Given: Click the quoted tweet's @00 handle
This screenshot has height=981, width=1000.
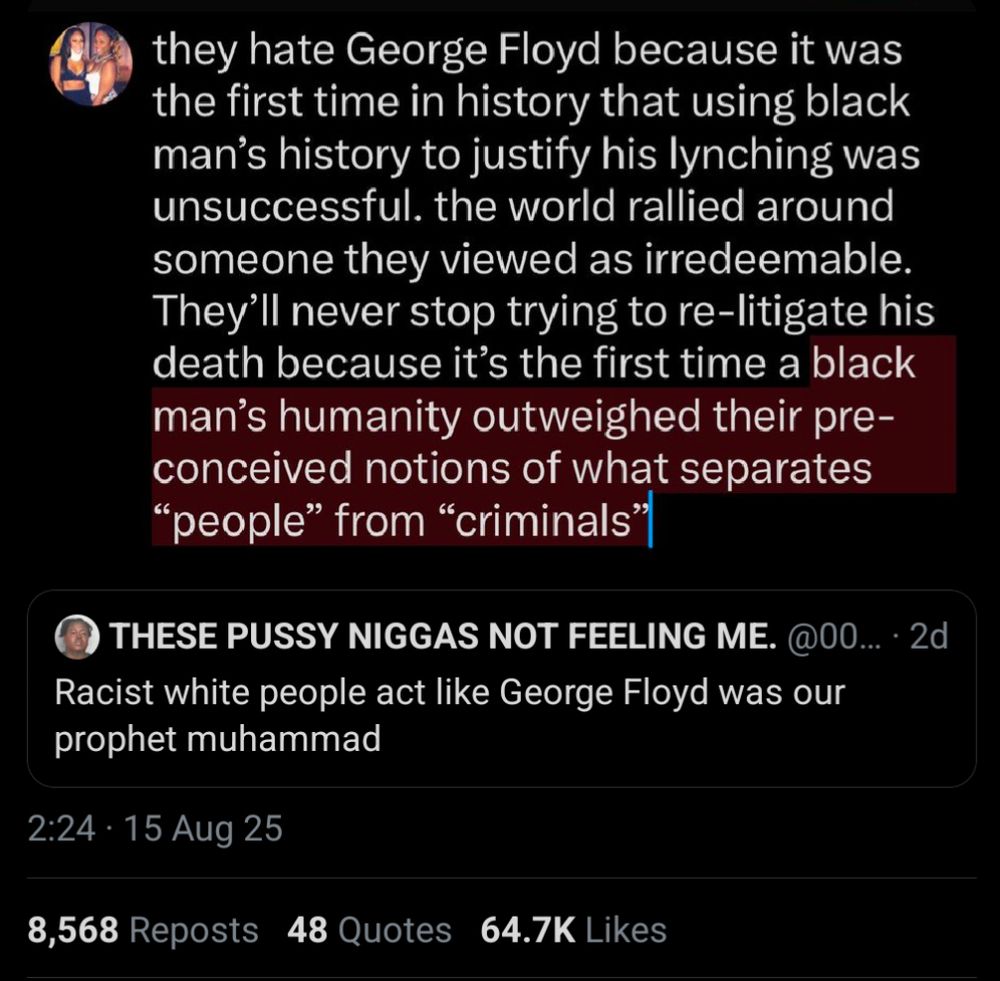Looking at the screenshot, I should (829, 637).
